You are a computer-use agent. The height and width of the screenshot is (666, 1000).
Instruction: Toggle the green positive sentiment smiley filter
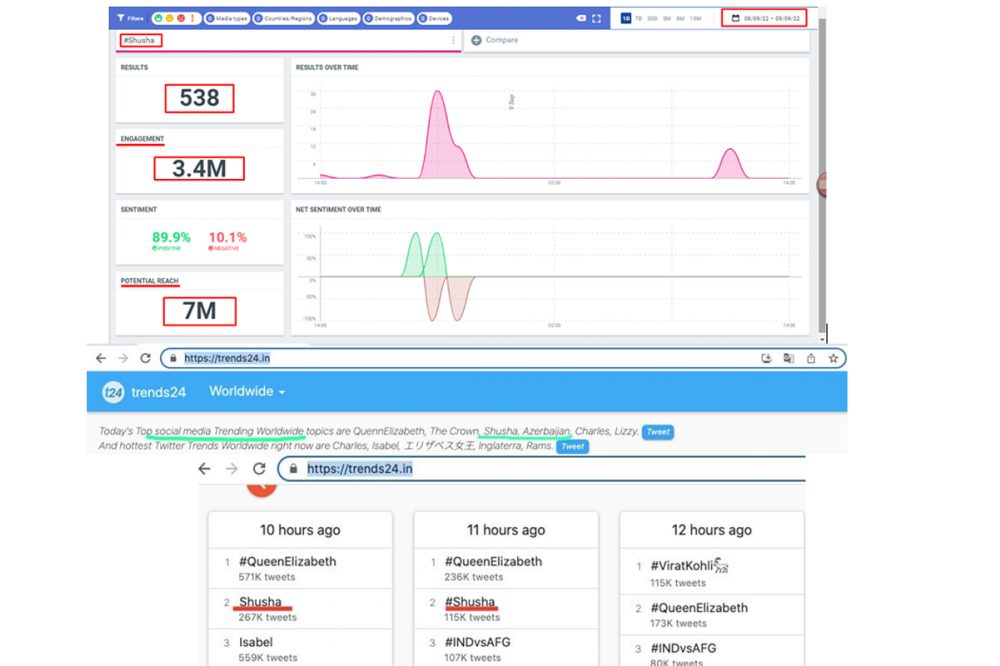pos(157,18)
